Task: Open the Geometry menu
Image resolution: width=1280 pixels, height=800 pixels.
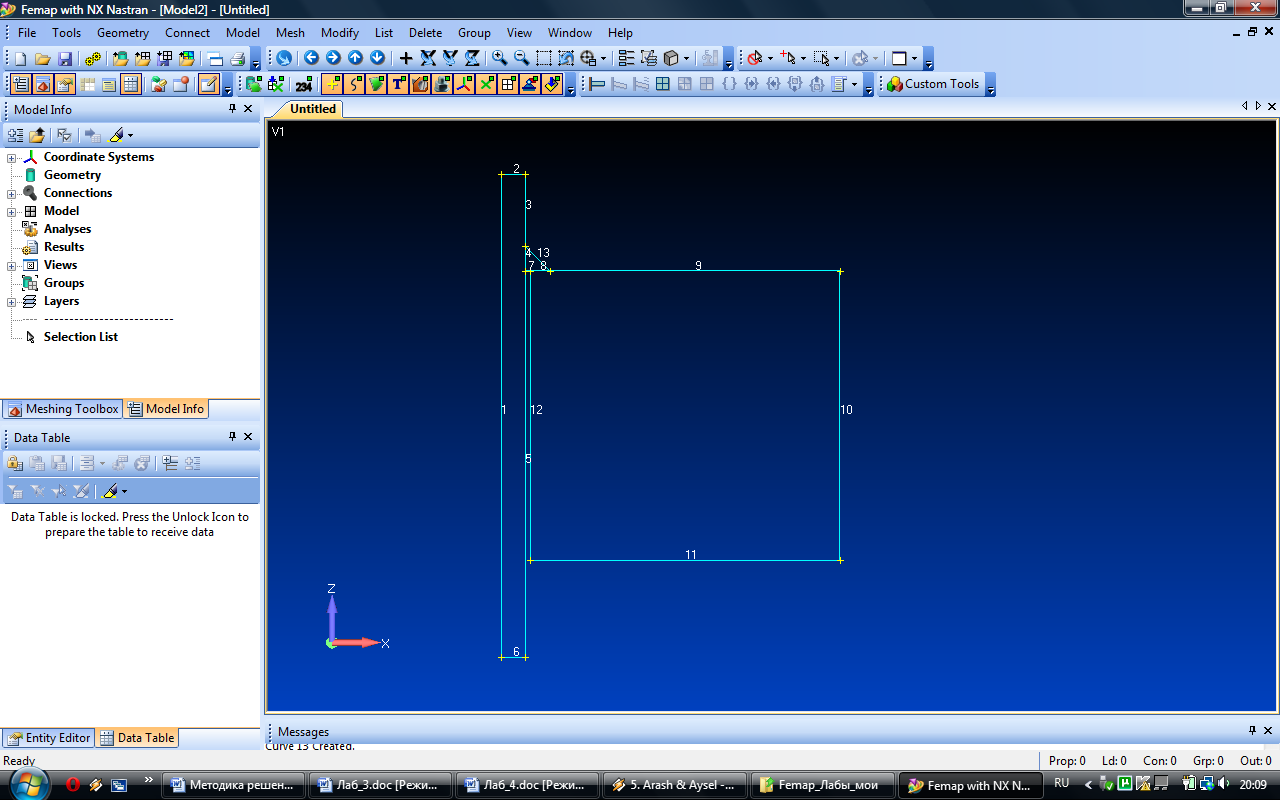Action: coord(123,33)
